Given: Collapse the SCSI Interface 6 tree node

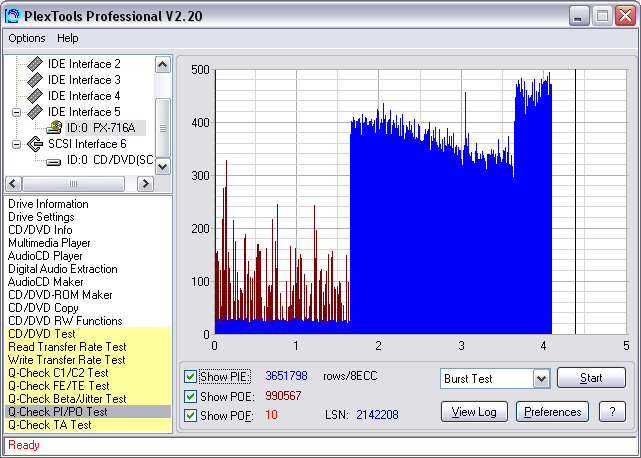Looking at the screenshot, I should 16,144.
